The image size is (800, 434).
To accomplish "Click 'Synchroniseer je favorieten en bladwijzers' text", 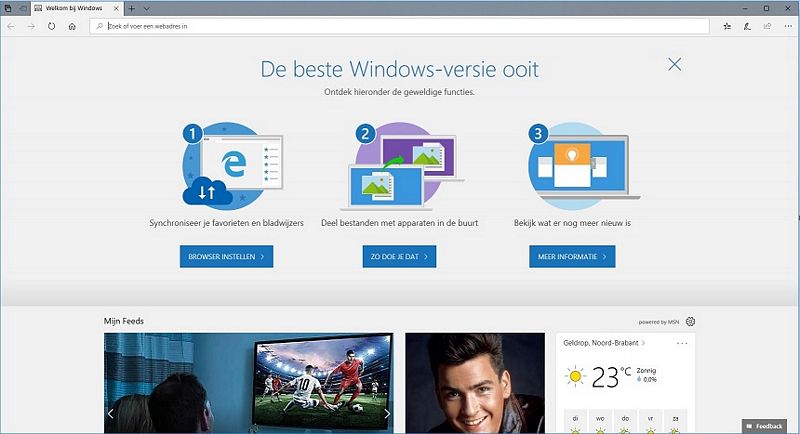I will tap(227, 223).
